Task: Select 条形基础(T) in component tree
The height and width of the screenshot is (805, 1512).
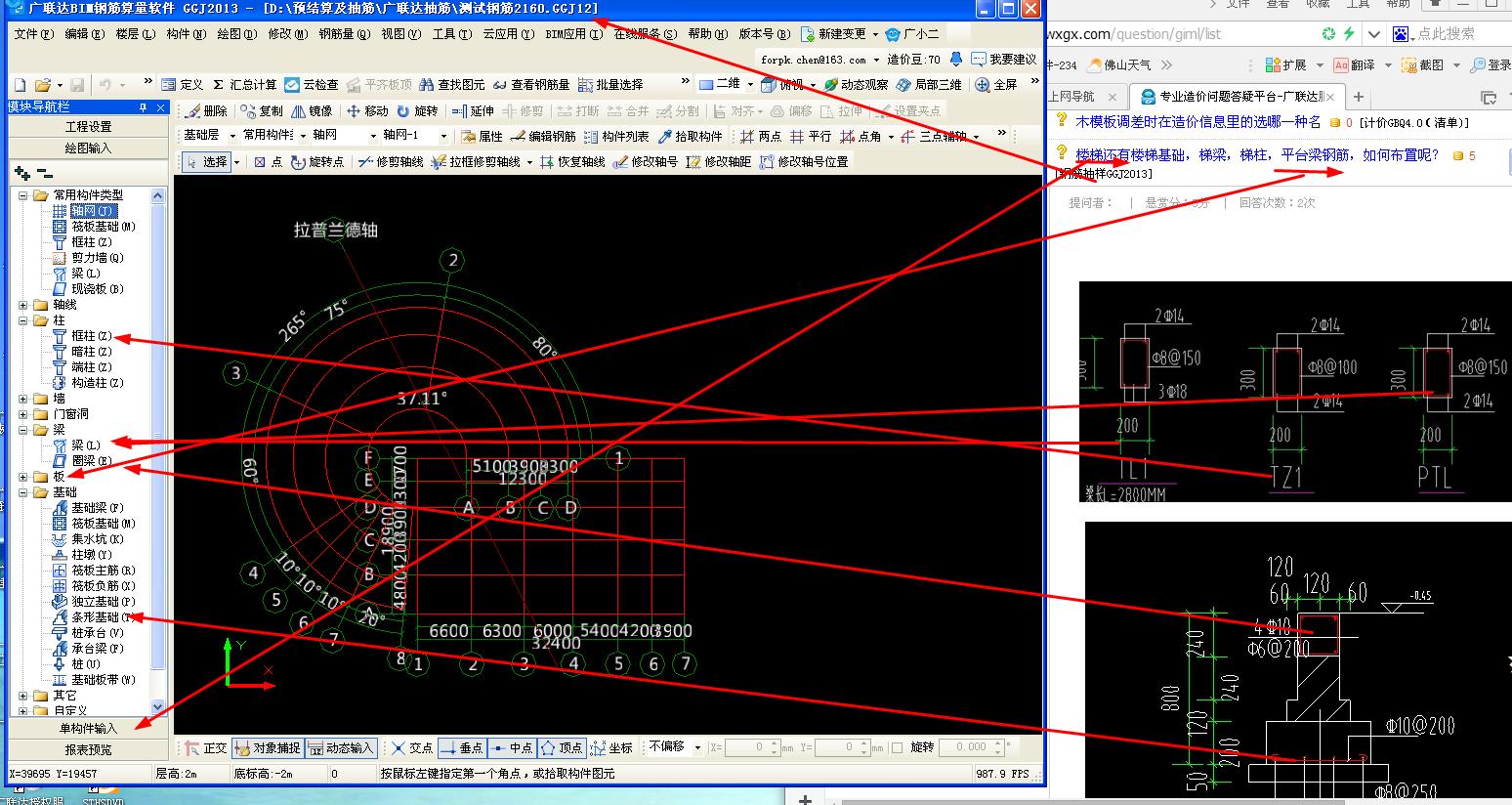Action: tap(97, 617)
